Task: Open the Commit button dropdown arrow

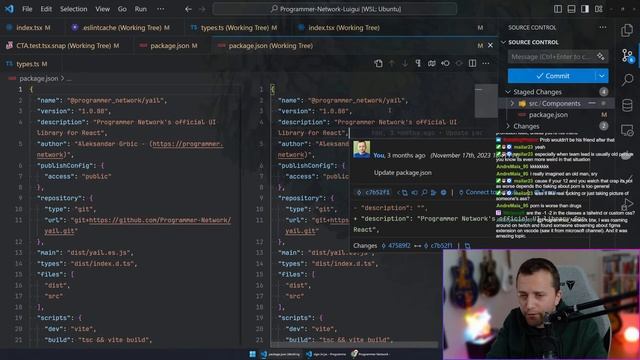Action: point(602,76)
